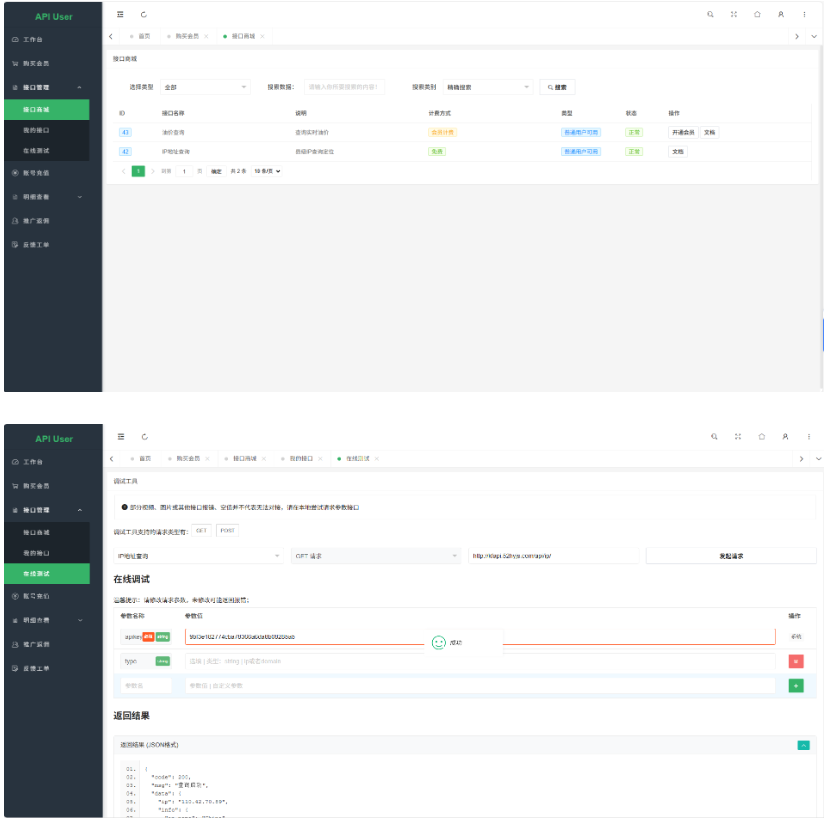
Task: Open the IP地址查询 interface dropdown in debug tool
Action: tap(200, 556)
